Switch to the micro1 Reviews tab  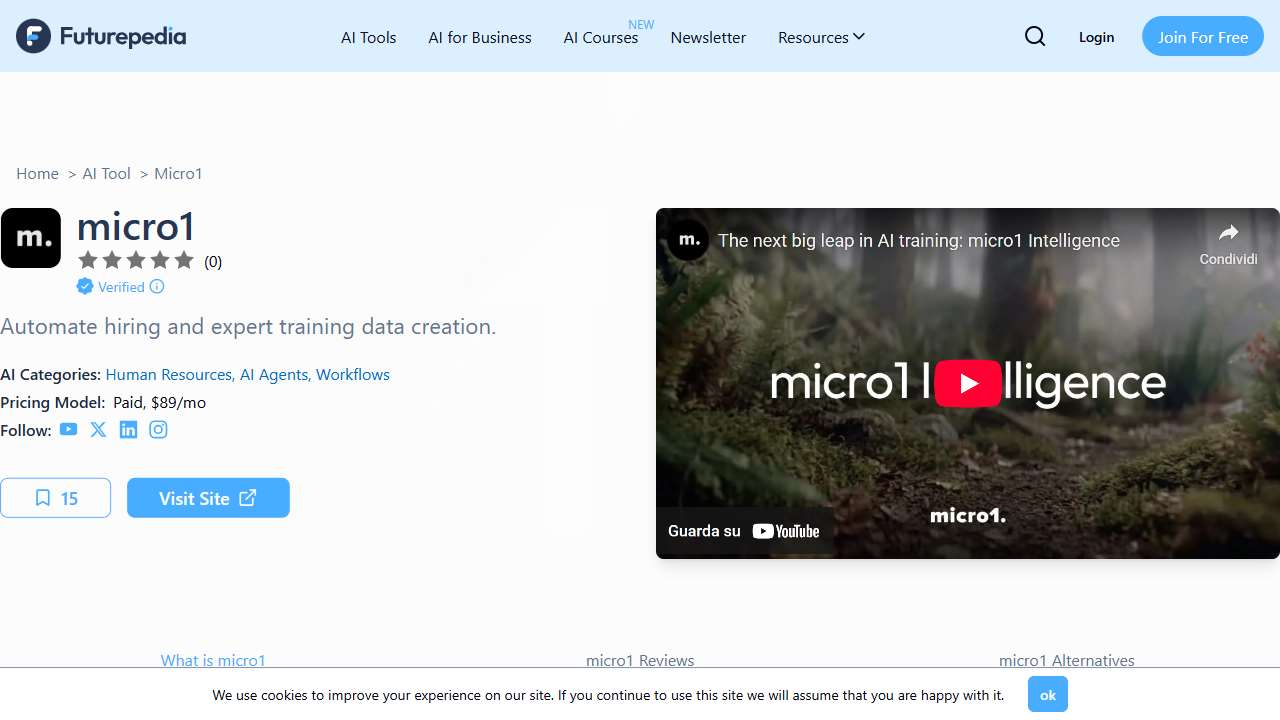pos(640,660)
